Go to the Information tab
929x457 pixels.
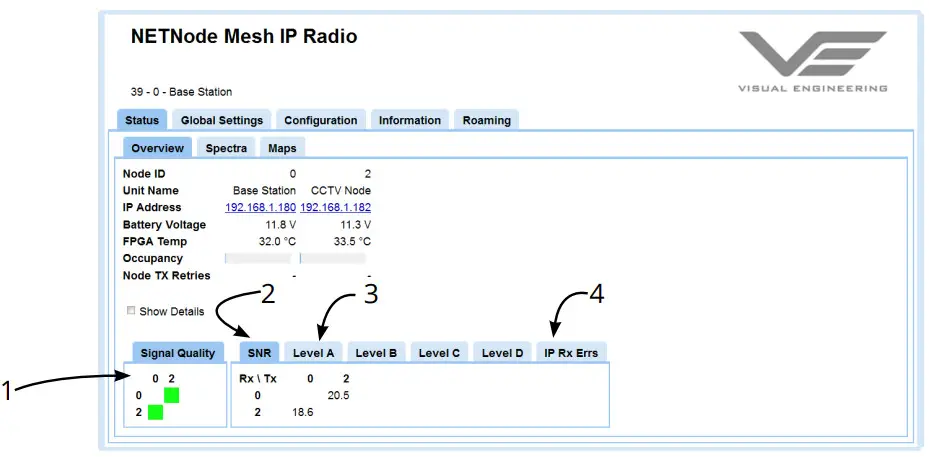click(x=410, y=120)
